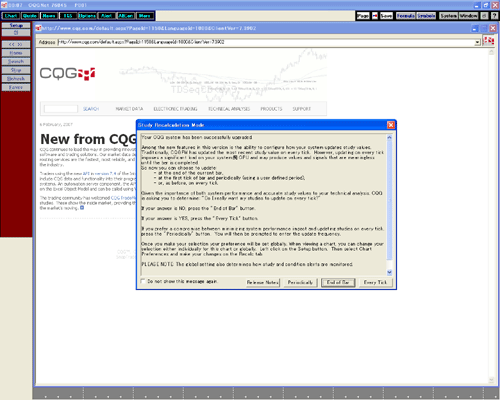Open the TECHNICAL ANALYSIS nav item

point(229,109)
